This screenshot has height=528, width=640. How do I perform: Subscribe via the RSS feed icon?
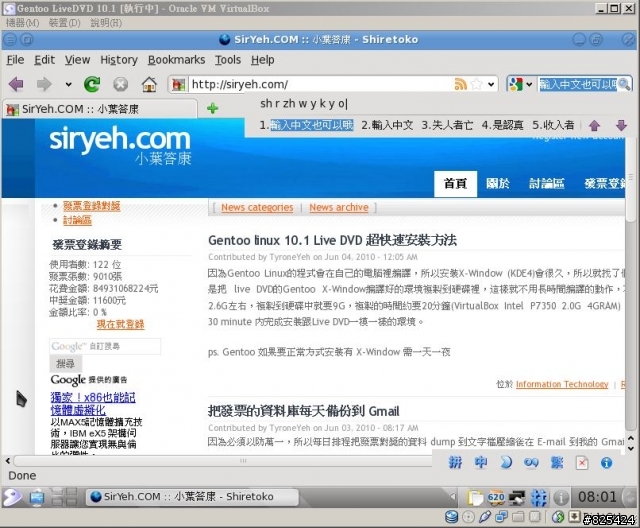[460, 84]
